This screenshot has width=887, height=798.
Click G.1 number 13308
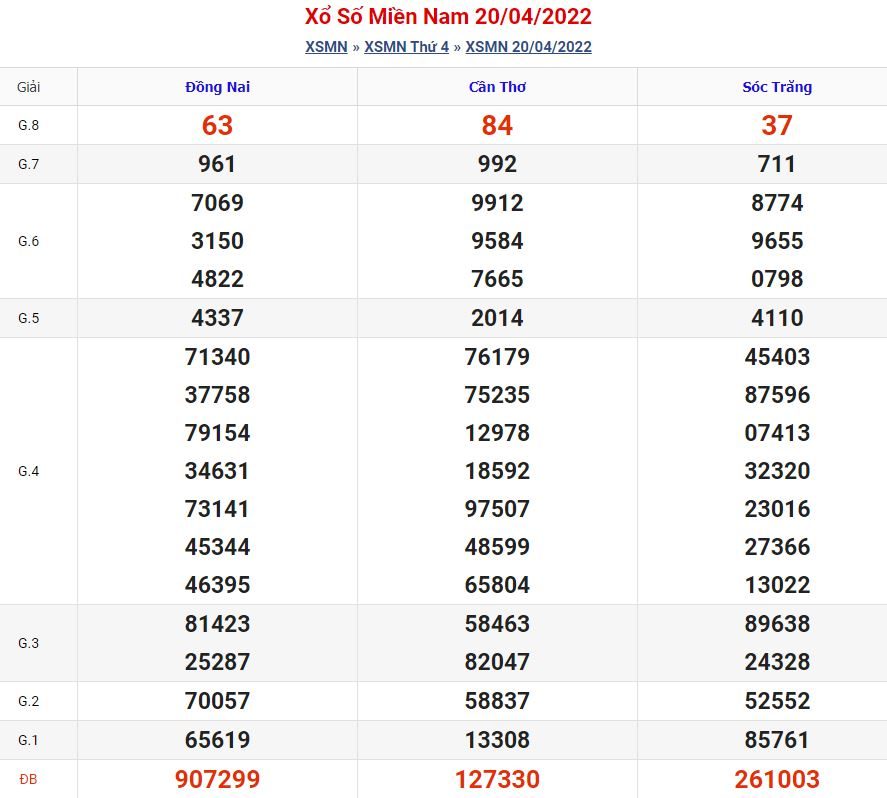coord(497,740)
